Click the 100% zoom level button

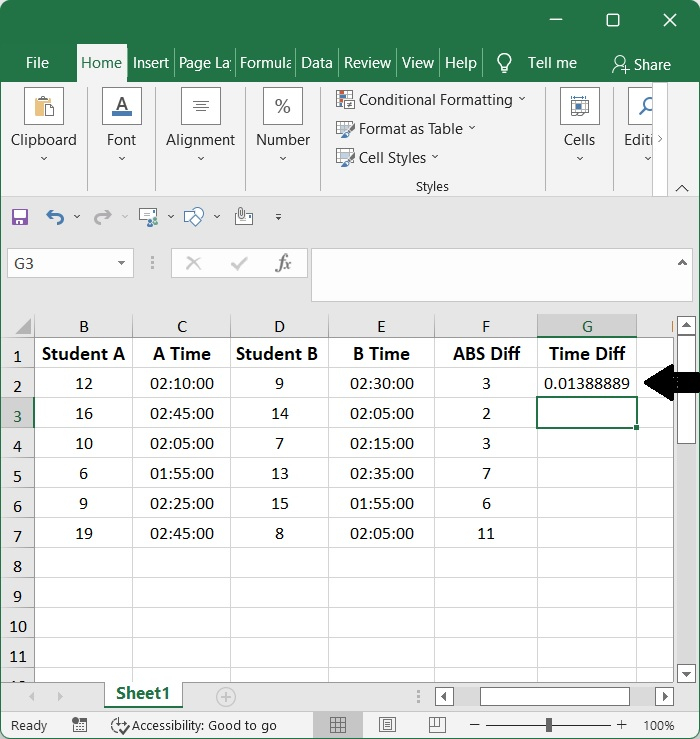pyautogui.click(x=659, y=725)
